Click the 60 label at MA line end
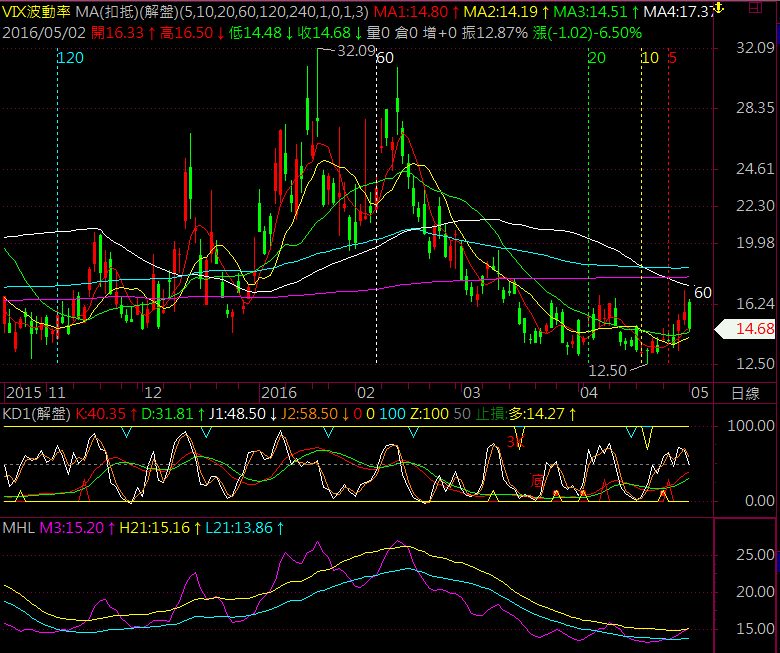 coord(702,293)
